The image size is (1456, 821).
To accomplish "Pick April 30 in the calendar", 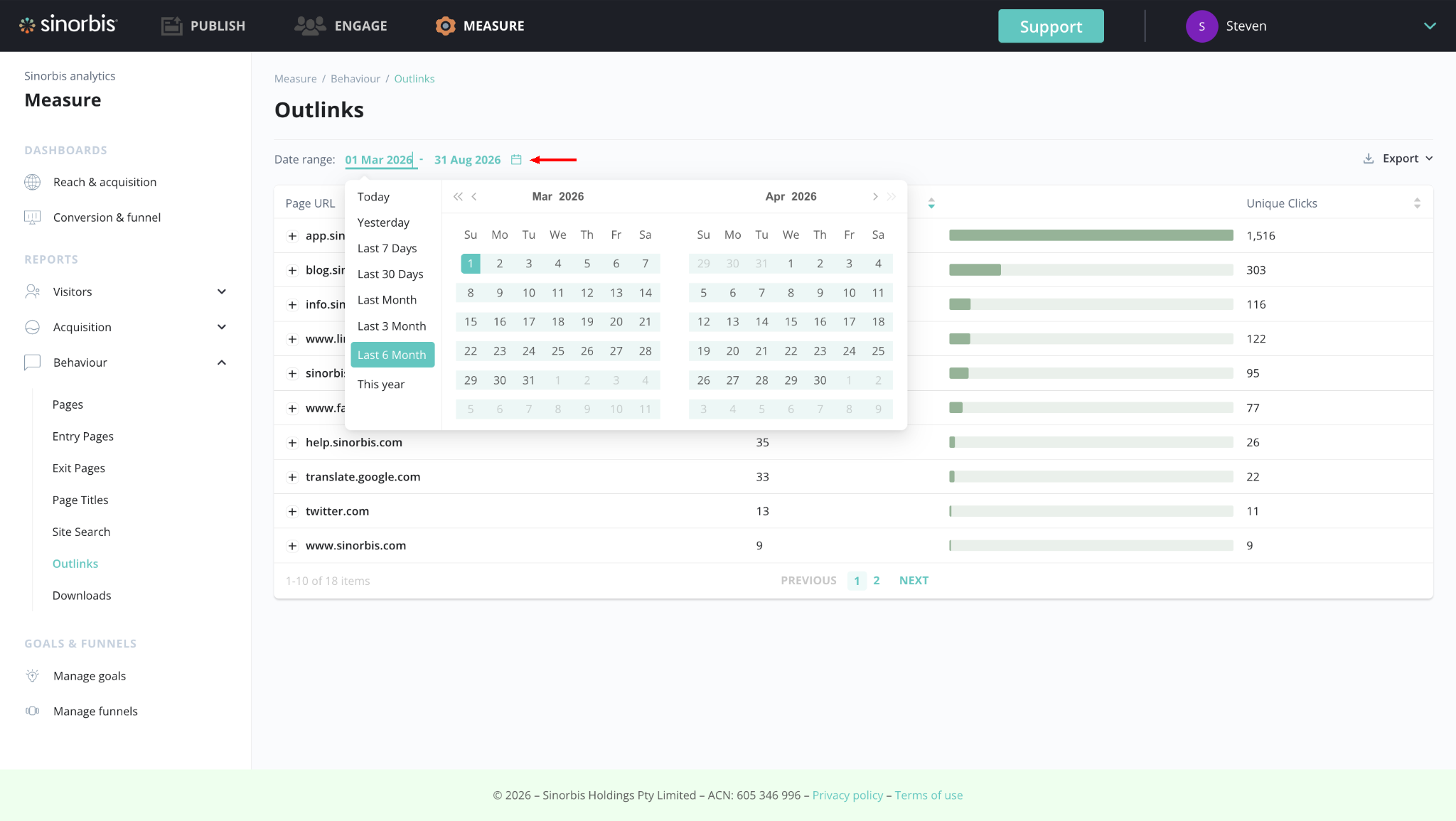I will [x=820, y=380].
